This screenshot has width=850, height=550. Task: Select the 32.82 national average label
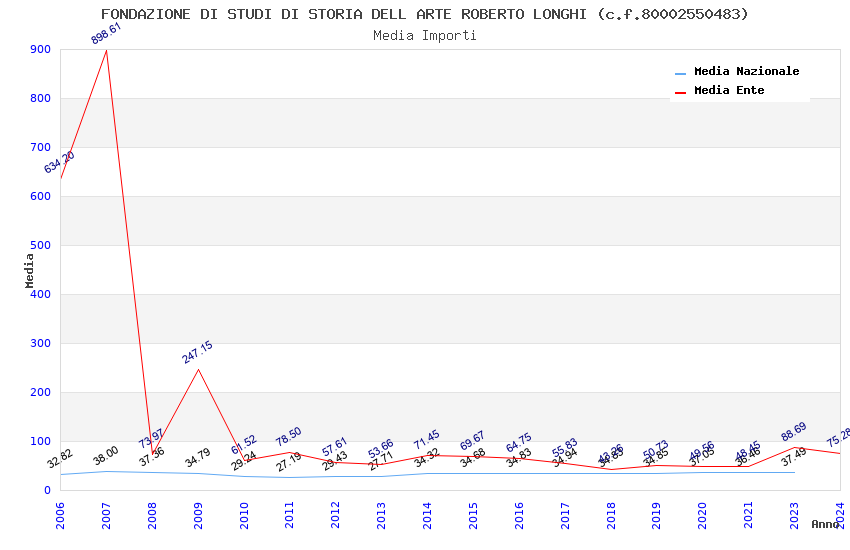tap(60, 459)
